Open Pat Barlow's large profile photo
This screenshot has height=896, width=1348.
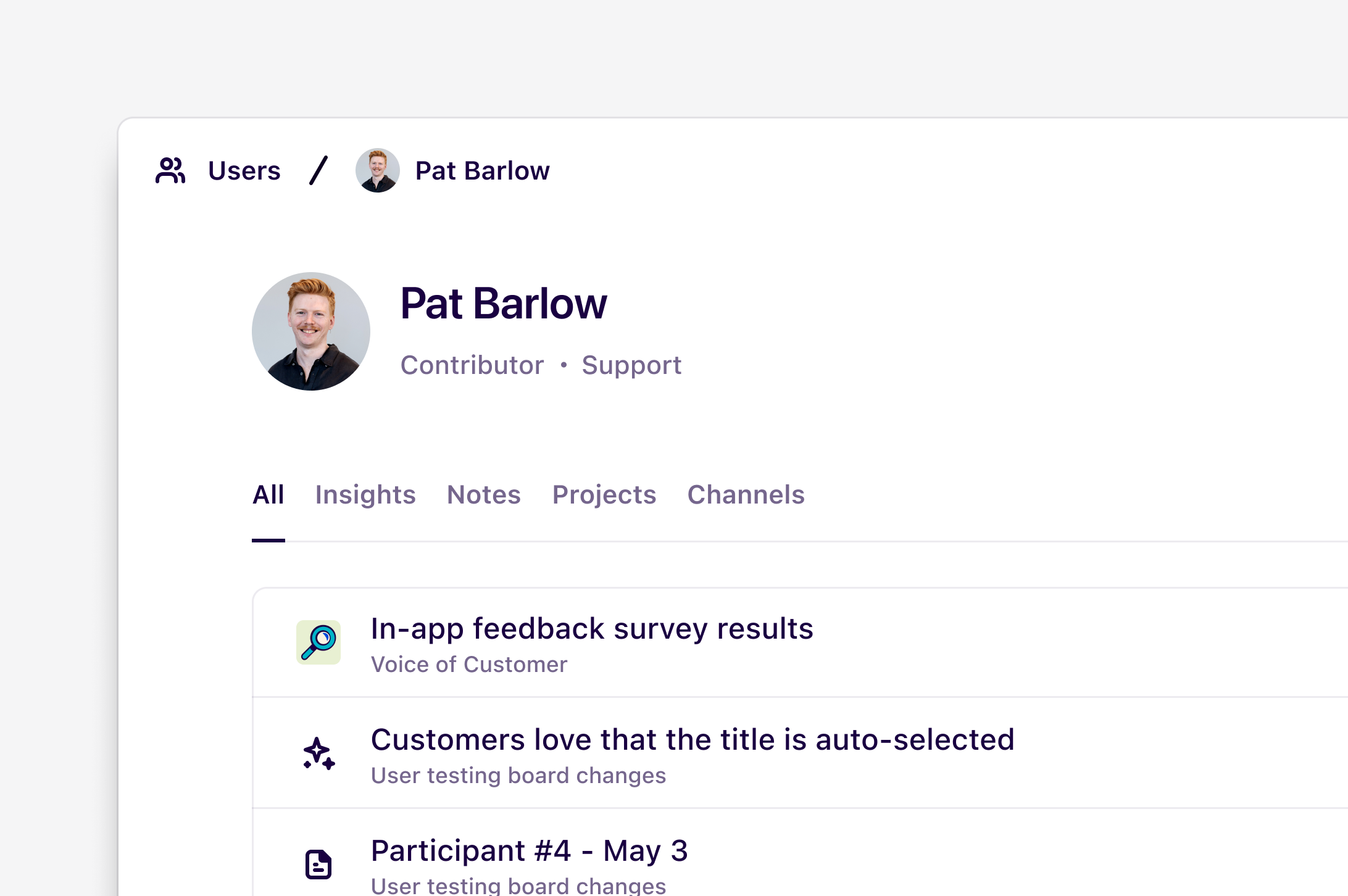(x=311, y=331)
